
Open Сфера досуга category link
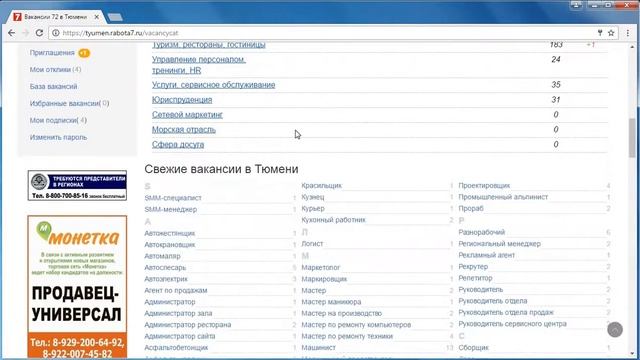point(178,144)
